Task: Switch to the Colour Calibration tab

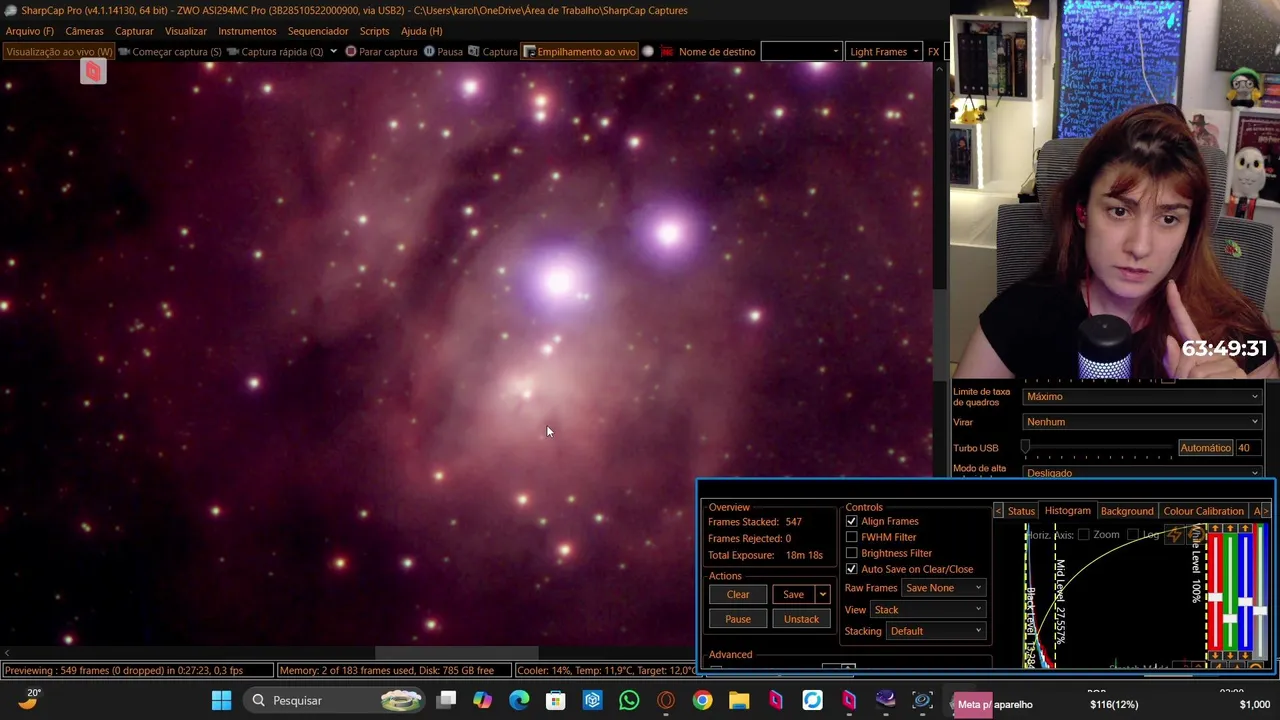Action: tap(1203, 511)
